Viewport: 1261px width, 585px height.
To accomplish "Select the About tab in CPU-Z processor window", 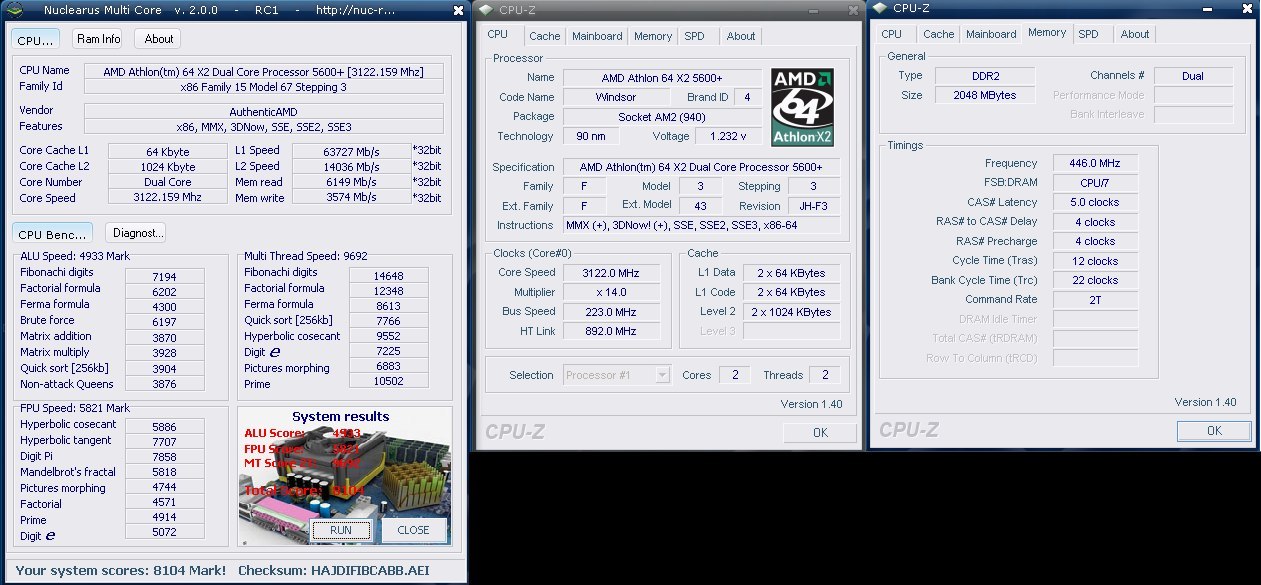I will pos(741,36).
